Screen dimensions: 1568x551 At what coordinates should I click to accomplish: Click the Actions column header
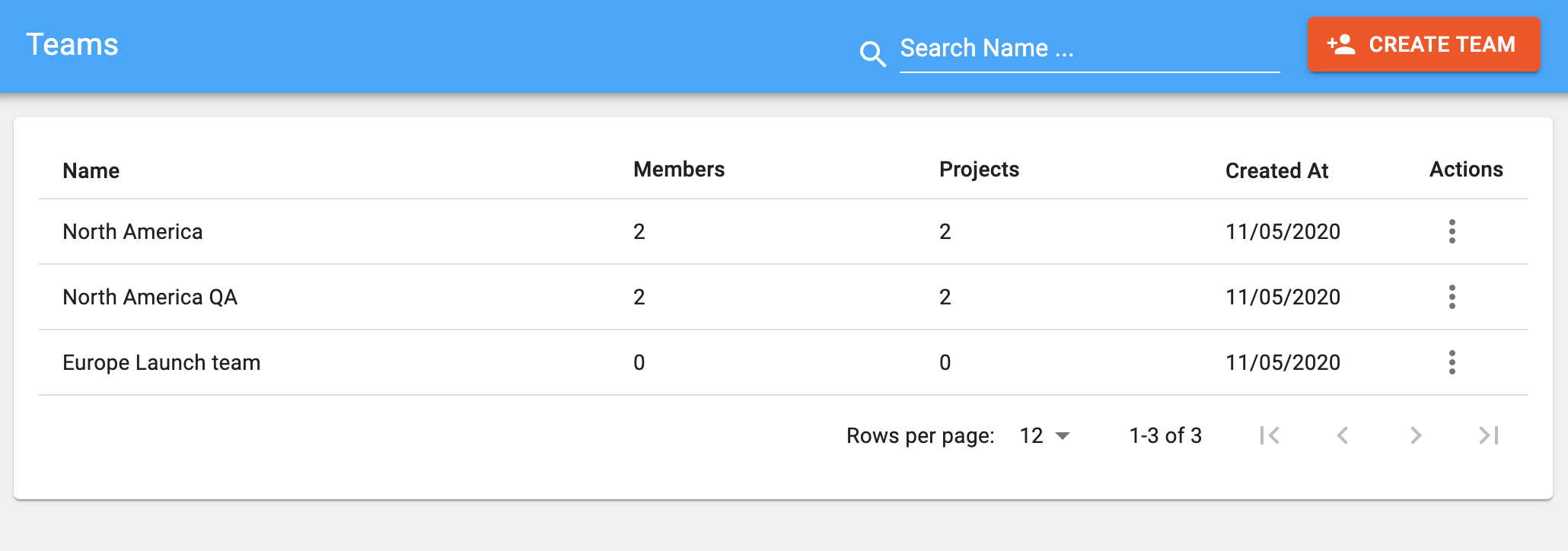click(1466, 169)
